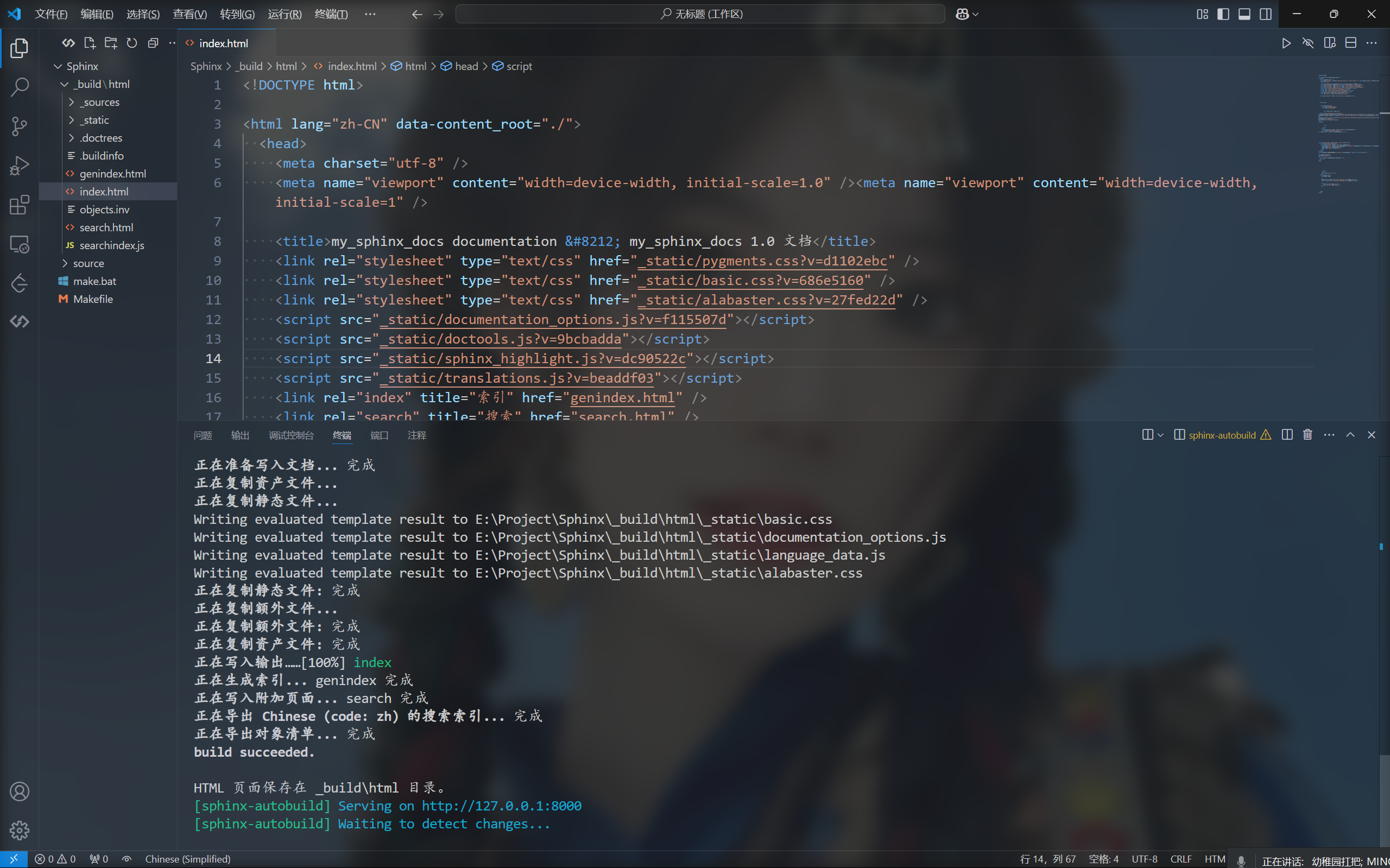
Task: Open the Search view in activity bar
Action: tap(20, 87)
